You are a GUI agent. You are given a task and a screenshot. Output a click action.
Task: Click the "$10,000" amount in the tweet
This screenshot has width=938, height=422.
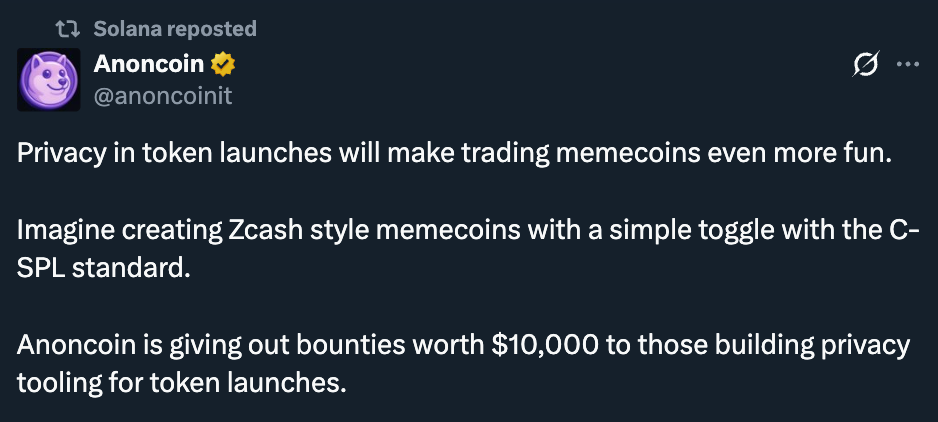545,346
